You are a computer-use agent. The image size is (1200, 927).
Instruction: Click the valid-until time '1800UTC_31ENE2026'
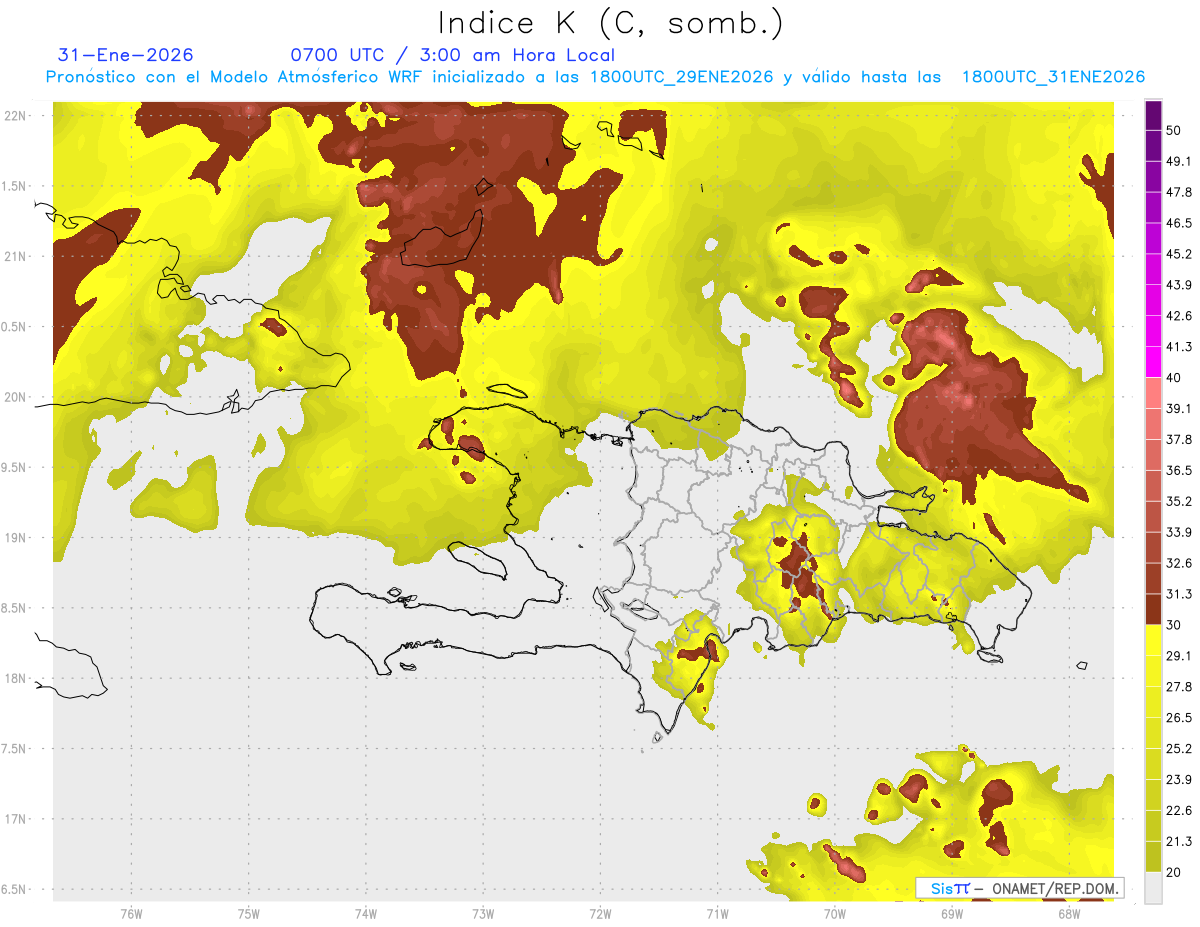(1053, 77)
